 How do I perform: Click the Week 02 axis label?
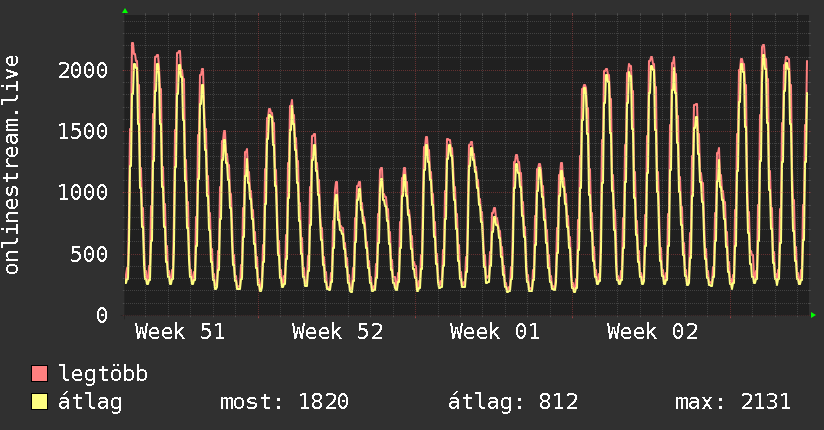[x=652, y=332]
